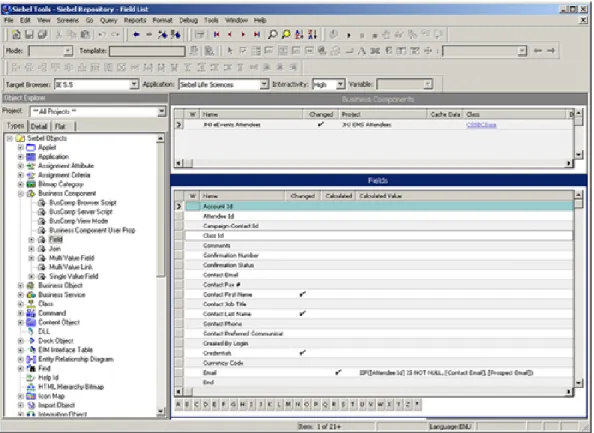This screenshot has width=594, height=433.
Task: Open the CSSBCBase class link
Action: (481, 125)
